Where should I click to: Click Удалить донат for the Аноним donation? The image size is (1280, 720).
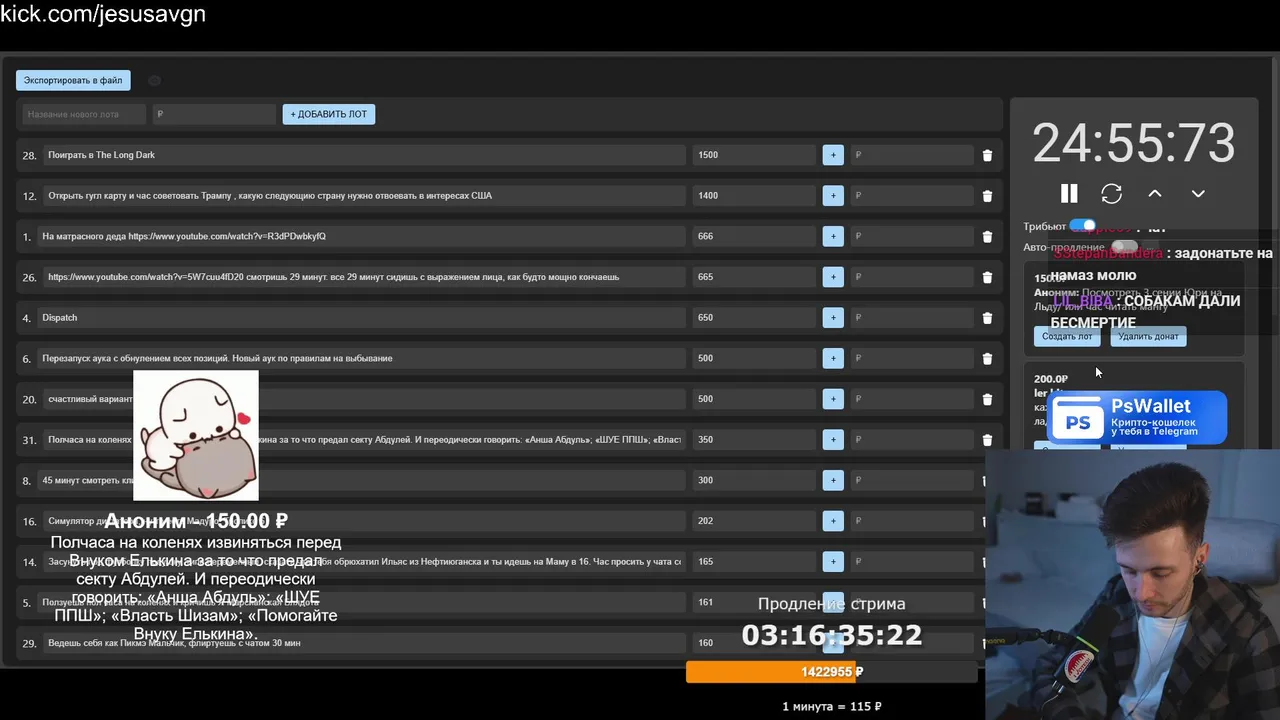1148,336
